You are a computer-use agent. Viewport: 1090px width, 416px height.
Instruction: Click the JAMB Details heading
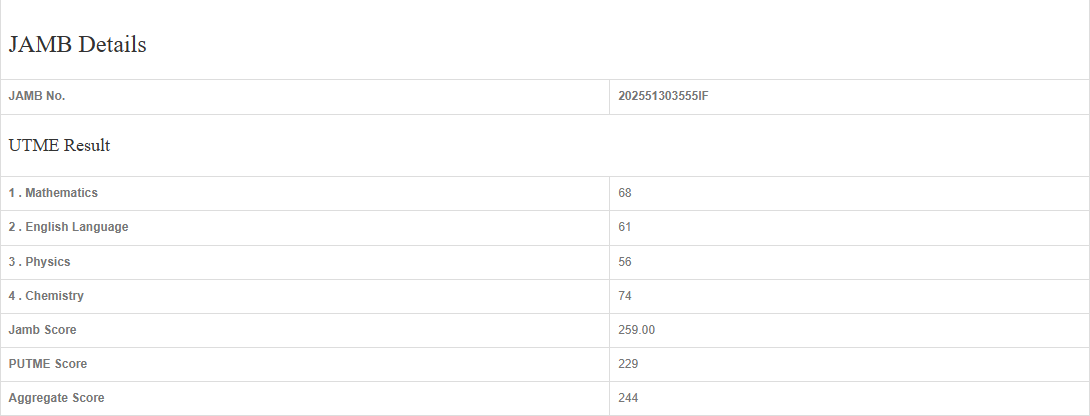click(78, 45)
